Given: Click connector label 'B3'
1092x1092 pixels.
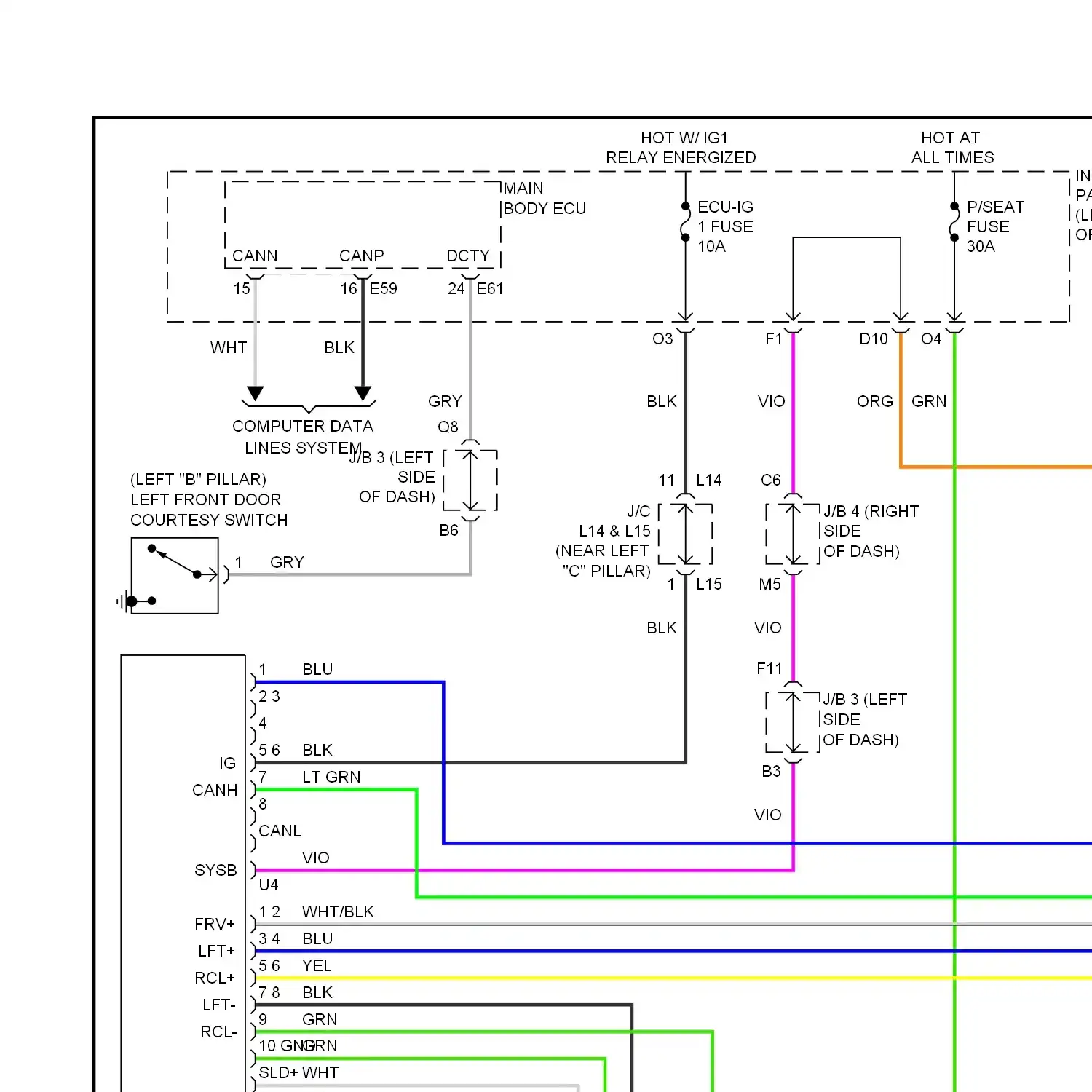Looking at the screenshot, I should 771,771.
